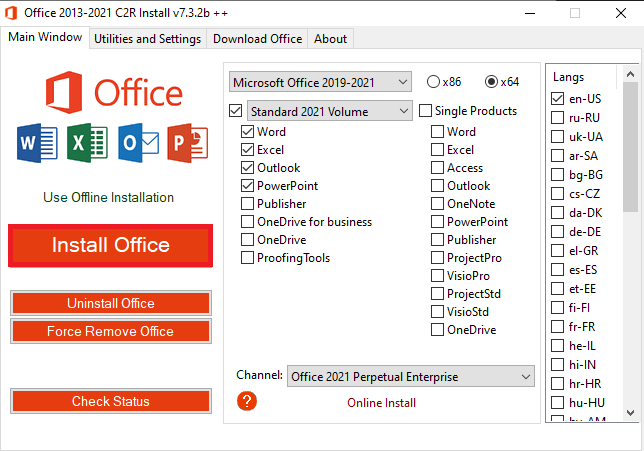644x451 pixels.
Task: Click the Langs list scrollbar thumb
Action: (x=630, y=140)
